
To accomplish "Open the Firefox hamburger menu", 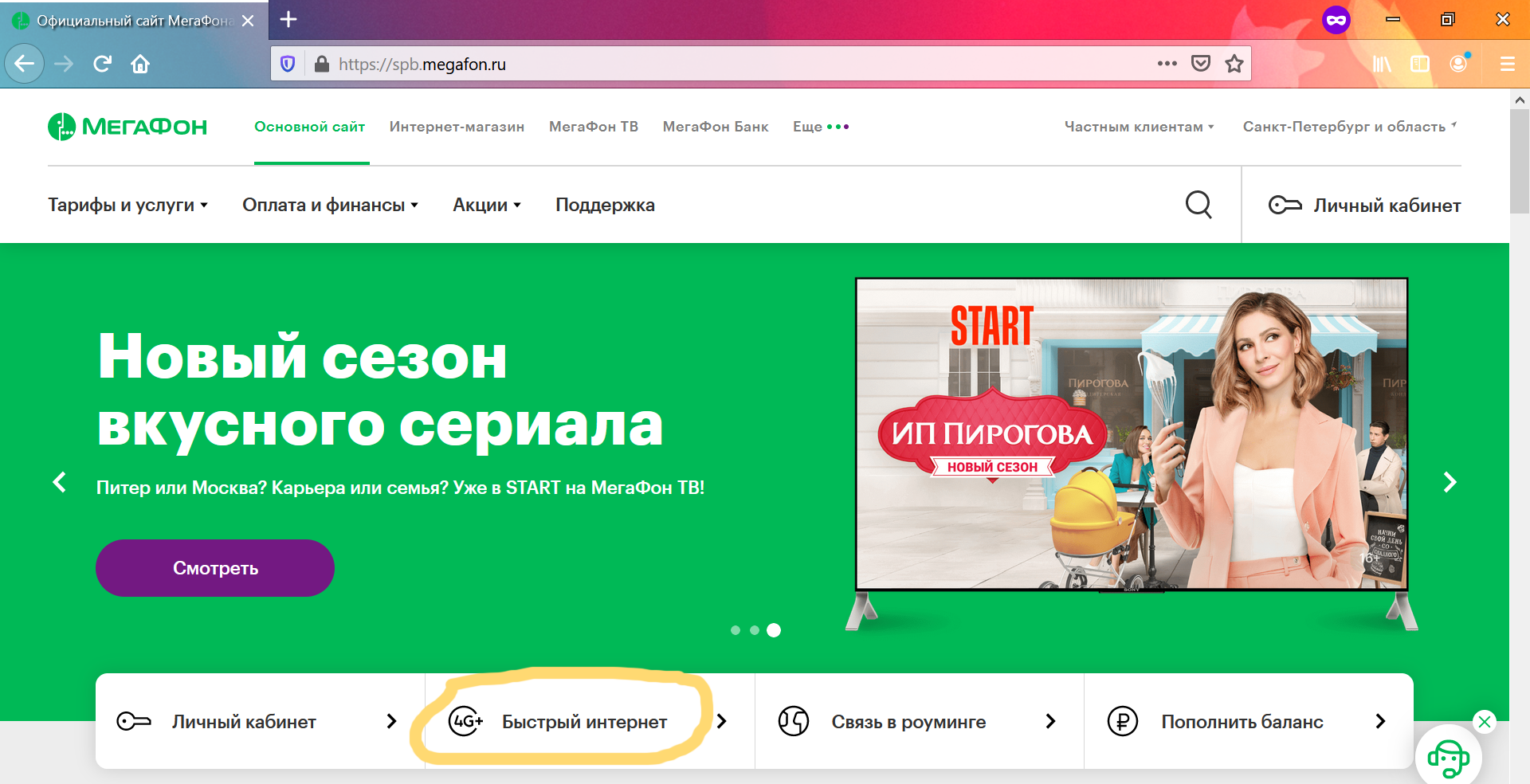I will [1507, 64].
